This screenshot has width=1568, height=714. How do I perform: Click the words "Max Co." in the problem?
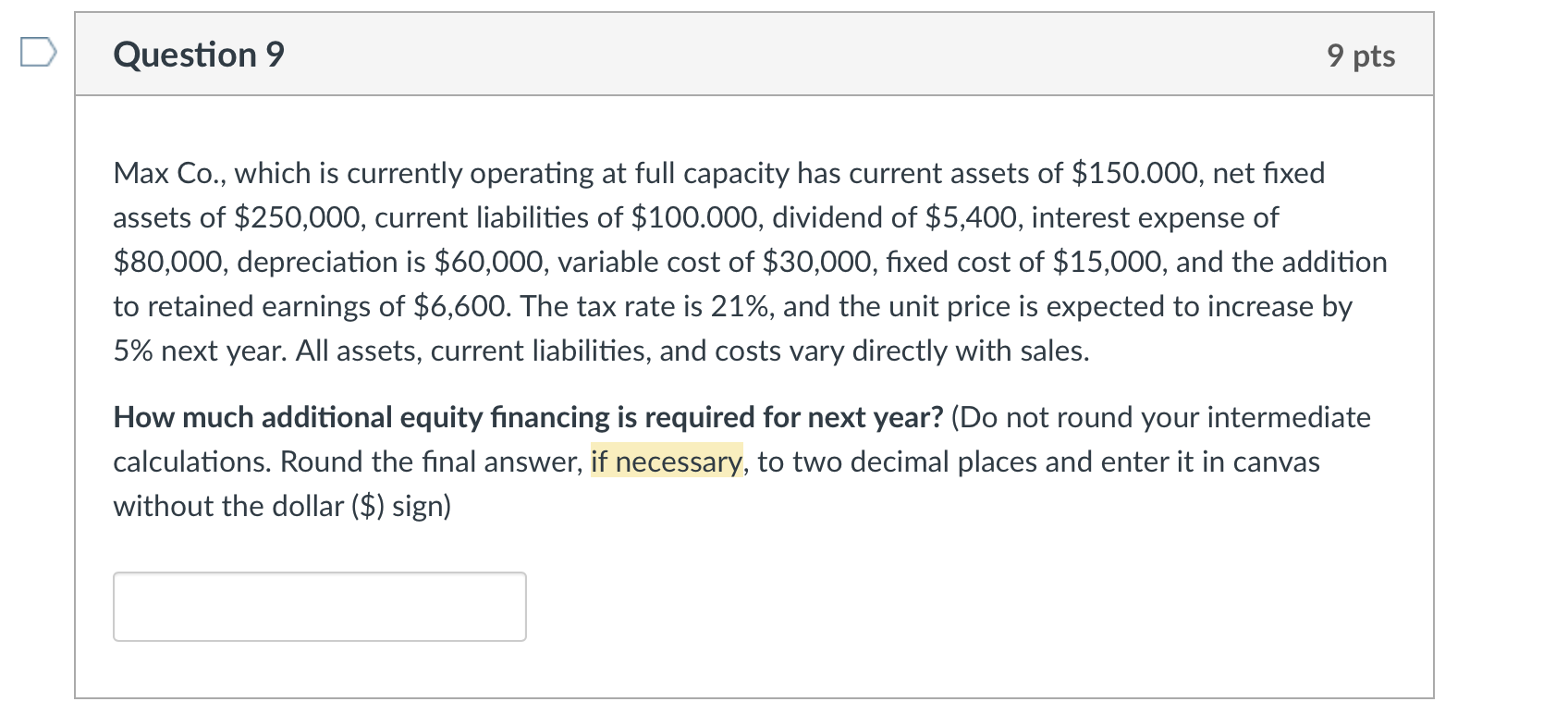pyautogui.click(x=171, y=173)
